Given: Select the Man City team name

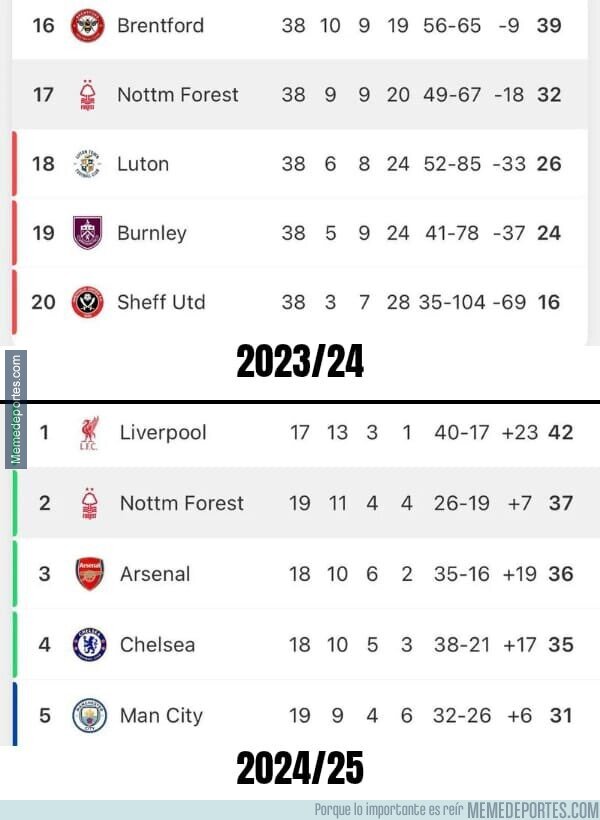Looking at the screenshot, I should [161, 715].
